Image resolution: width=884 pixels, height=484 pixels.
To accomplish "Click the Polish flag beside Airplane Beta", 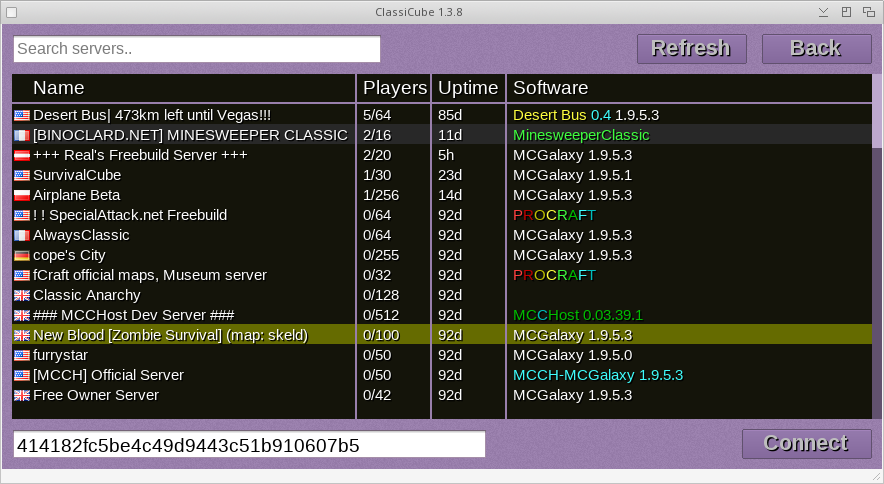I will coord(22,195).
